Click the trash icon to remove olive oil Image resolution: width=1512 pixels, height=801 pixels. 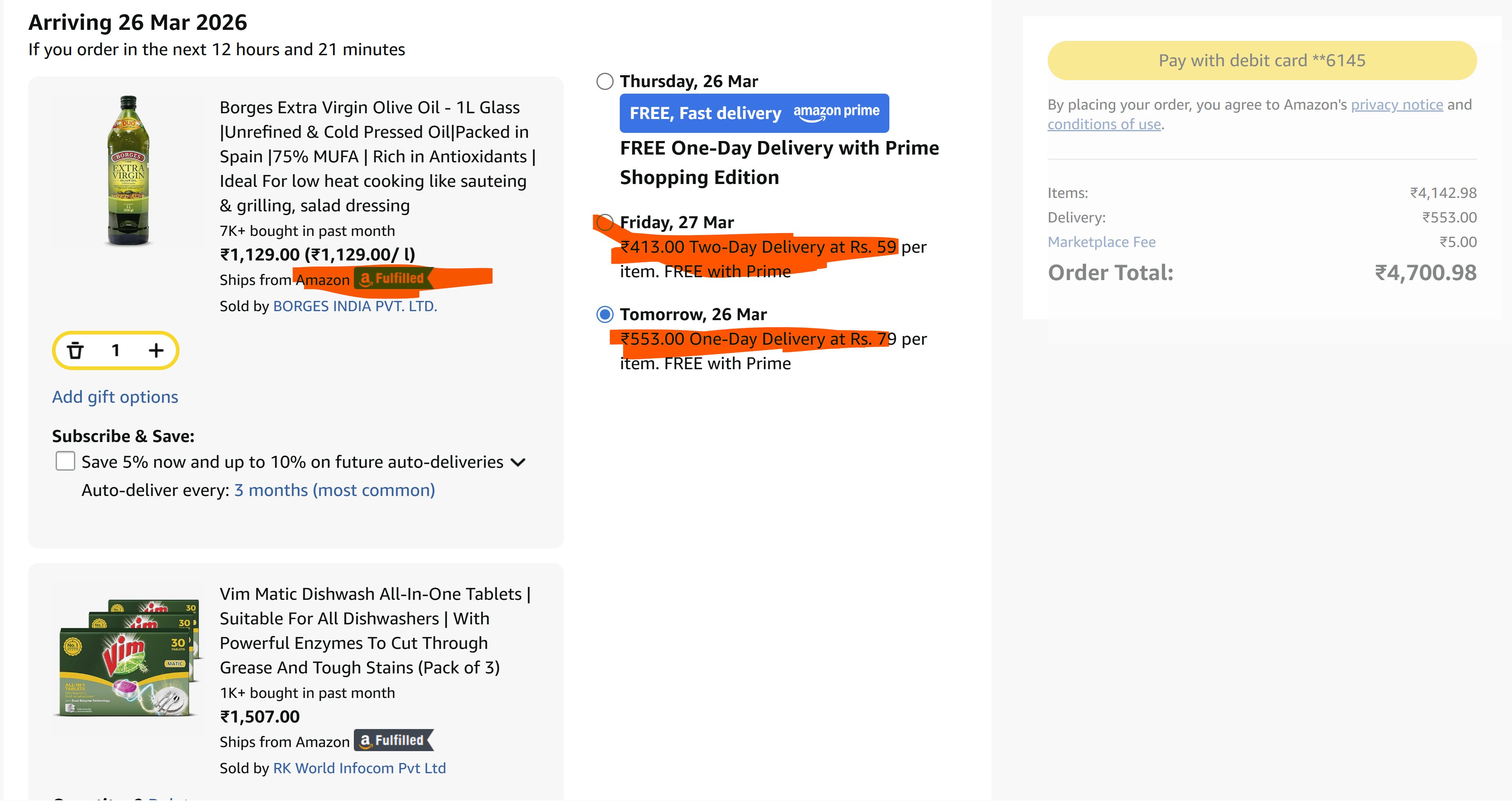[x=75, y=350]
